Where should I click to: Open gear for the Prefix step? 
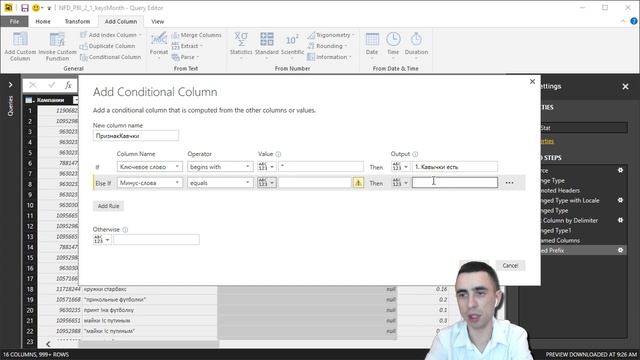pos(620,250)
